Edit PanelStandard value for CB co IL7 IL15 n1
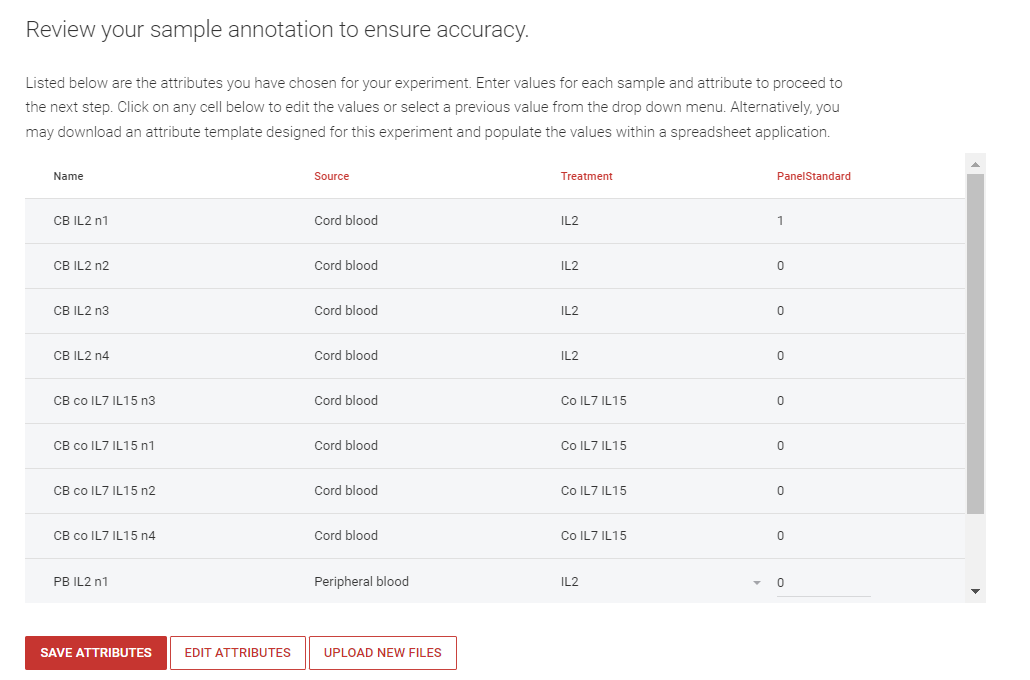The height and width of the screenshot is (680, 1030). pyautogui.click(x=780, y=445)
